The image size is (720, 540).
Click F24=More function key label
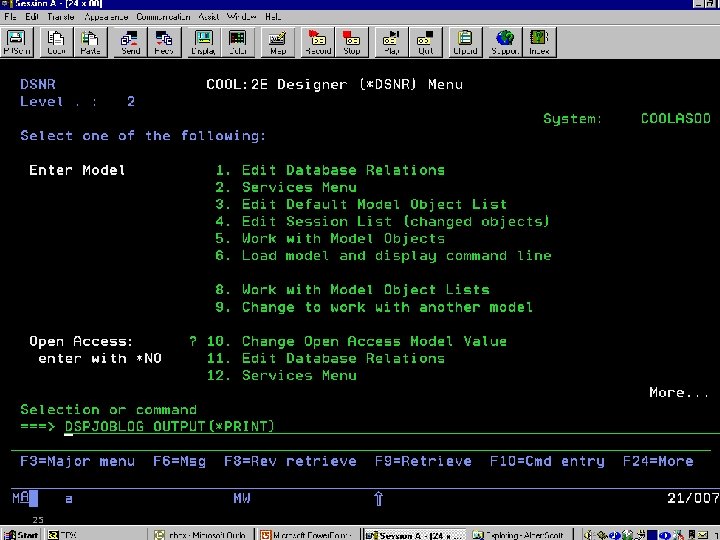658,461
